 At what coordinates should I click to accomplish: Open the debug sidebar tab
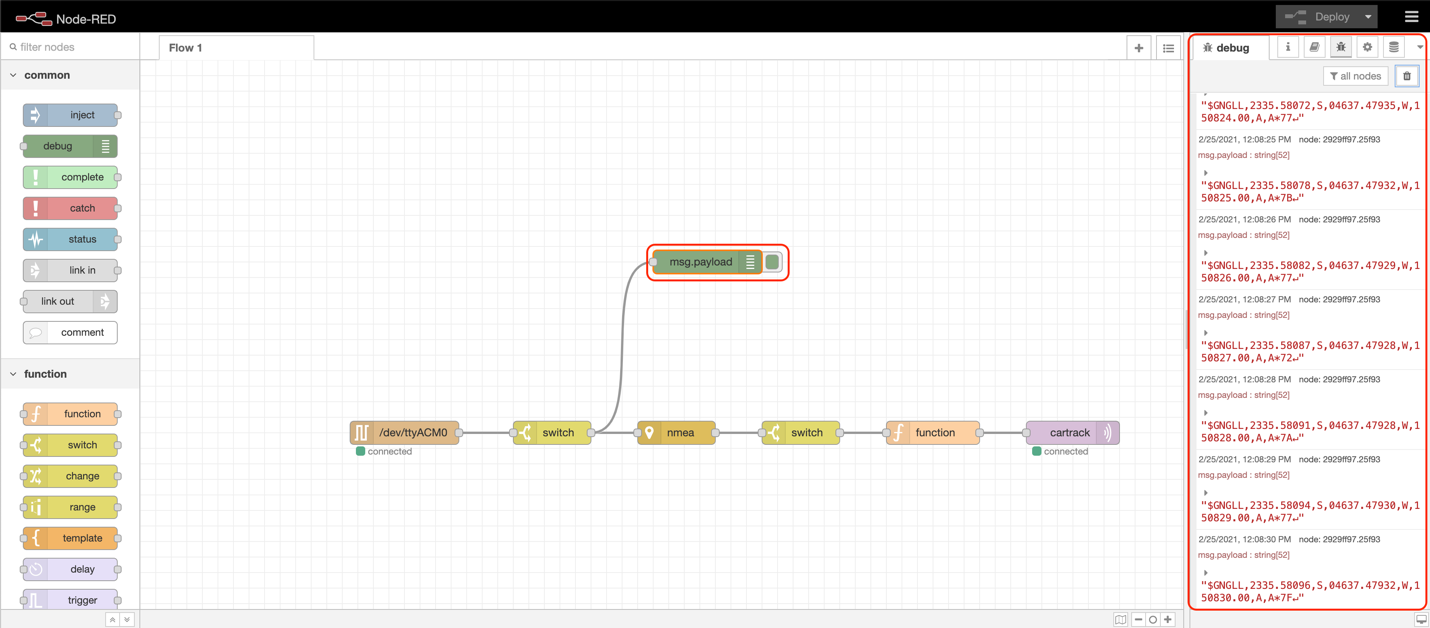[1228, 47]
